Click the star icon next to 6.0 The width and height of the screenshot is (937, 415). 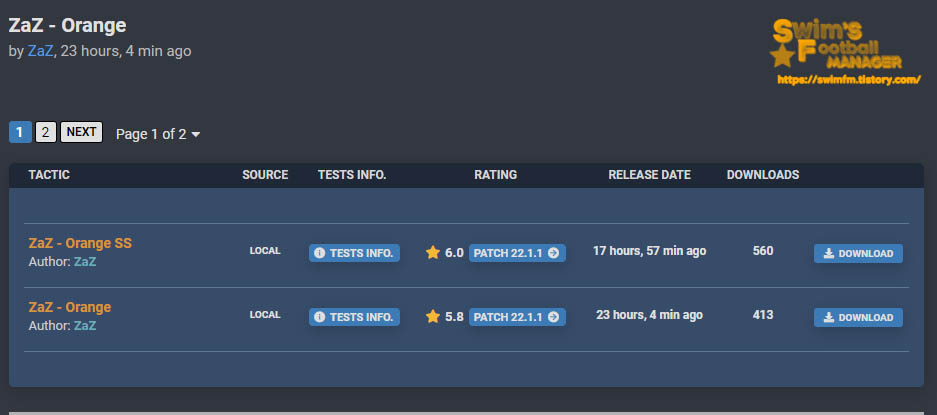(x=433, y=253)
